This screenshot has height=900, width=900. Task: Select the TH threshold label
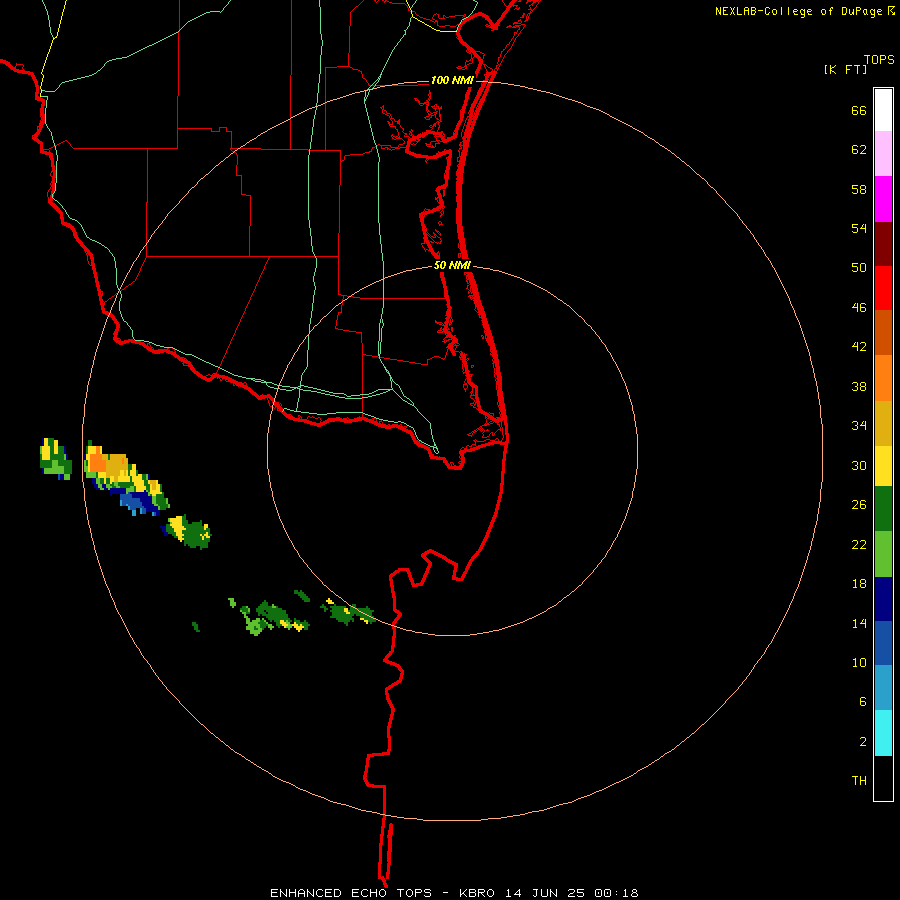pos(859,781)
